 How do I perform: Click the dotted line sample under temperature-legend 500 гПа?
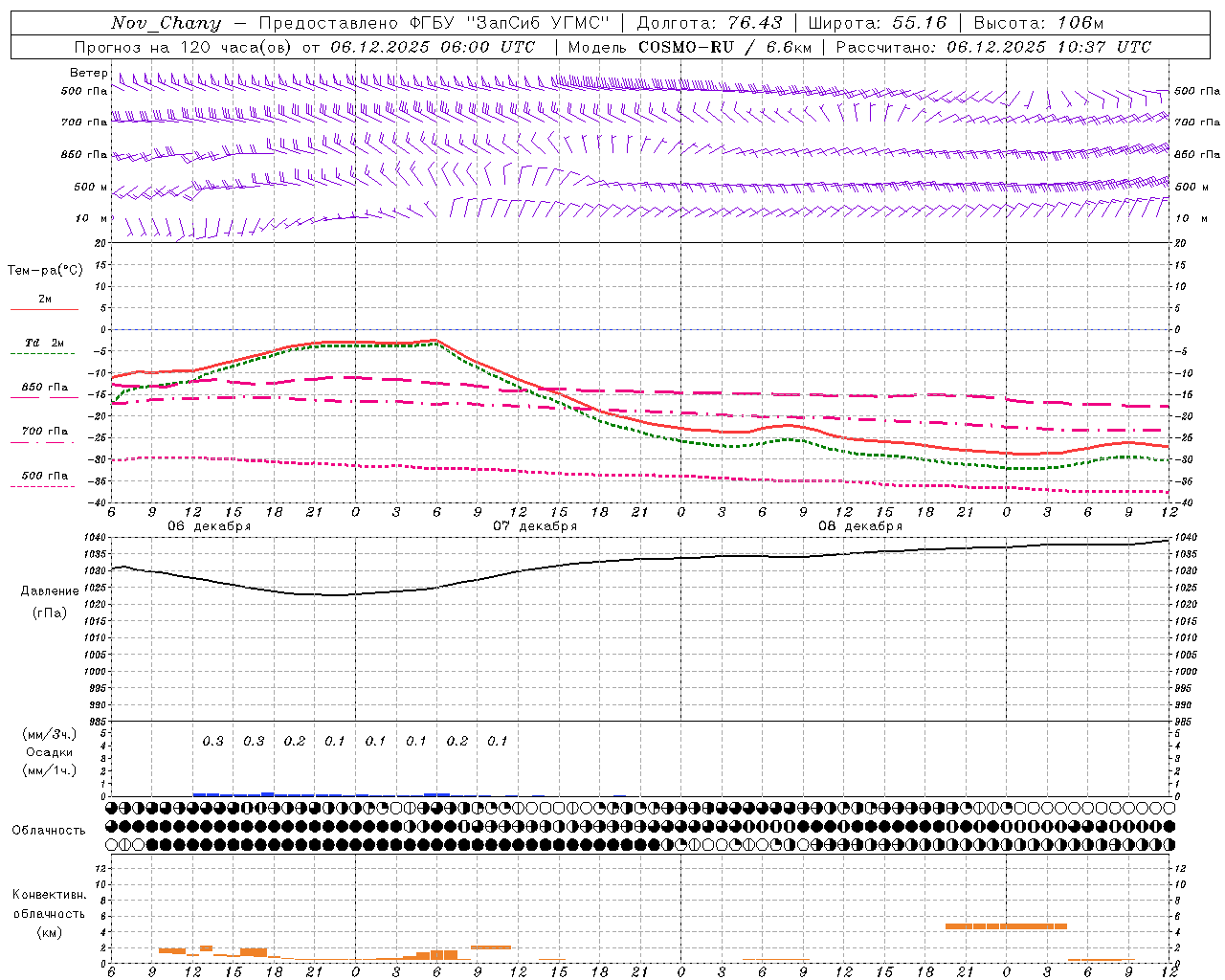pos(42,486)
